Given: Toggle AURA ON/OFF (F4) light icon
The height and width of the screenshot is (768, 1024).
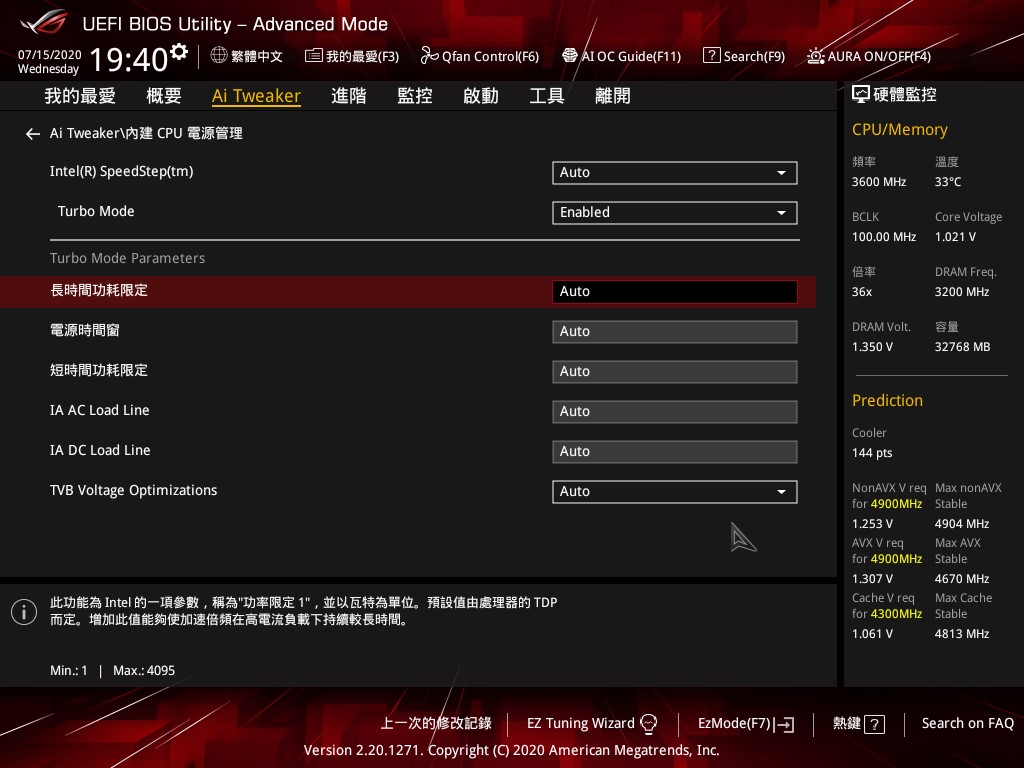Looking at the screenshot, I should click(816, 56).
